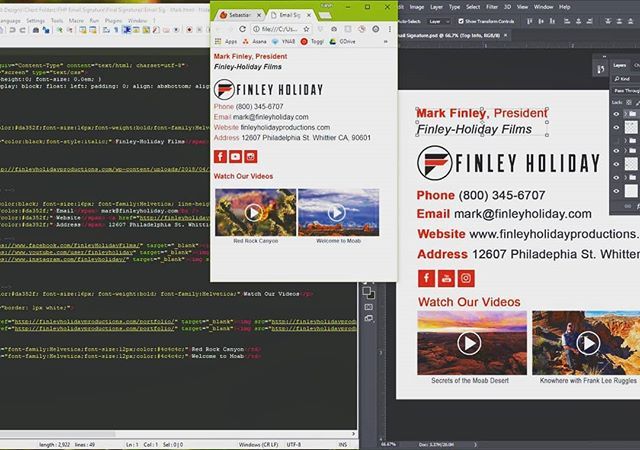Toggle Lock Transparent Pixels in Layers panel
This screenshot has height=450, width=640.
pos(629,102)
